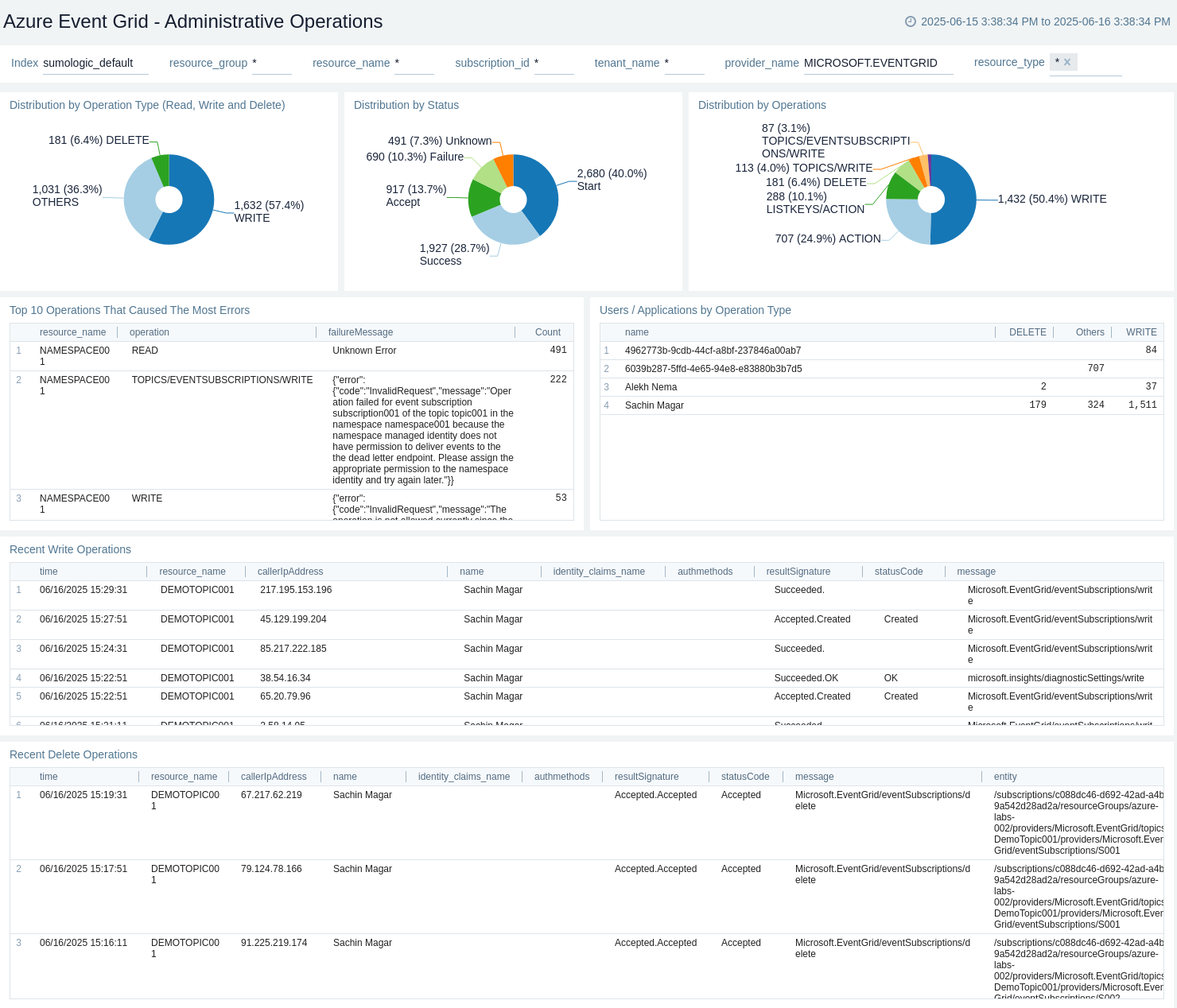
Task: Edit the resource_group filter field
Action: (x=272, y=63)
